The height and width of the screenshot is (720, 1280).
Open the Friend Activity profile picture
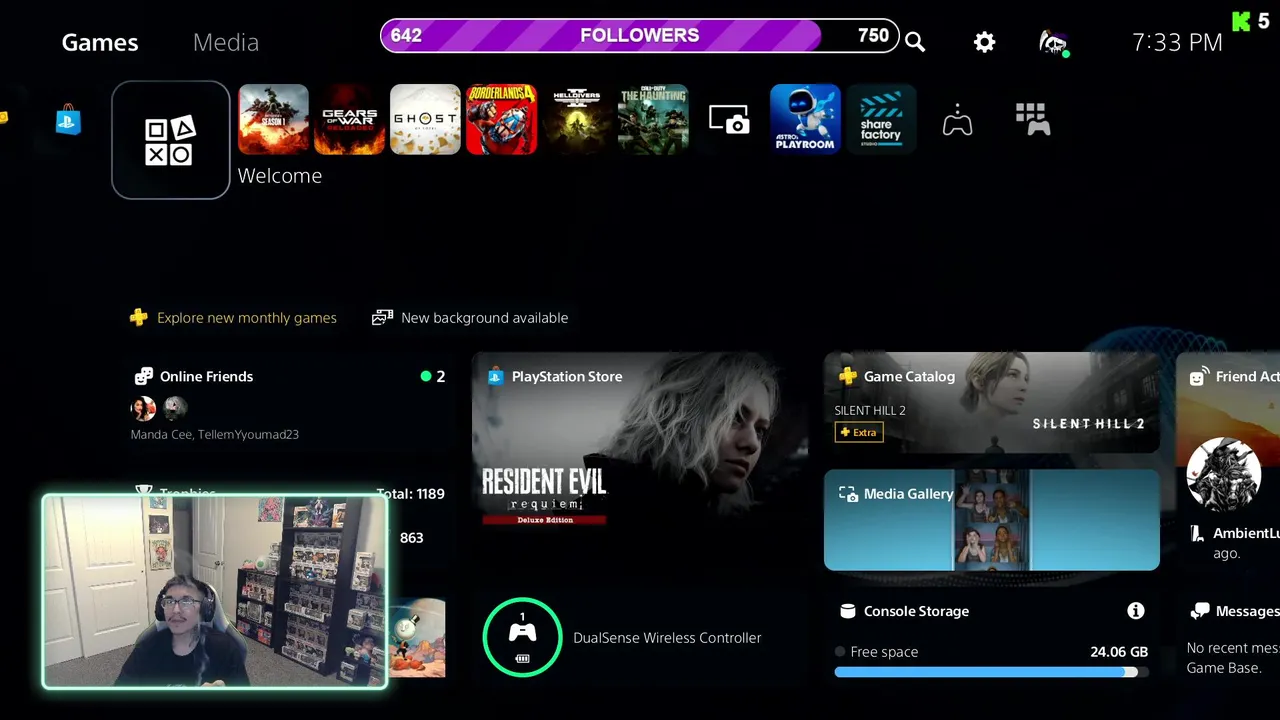[1224, 475]
